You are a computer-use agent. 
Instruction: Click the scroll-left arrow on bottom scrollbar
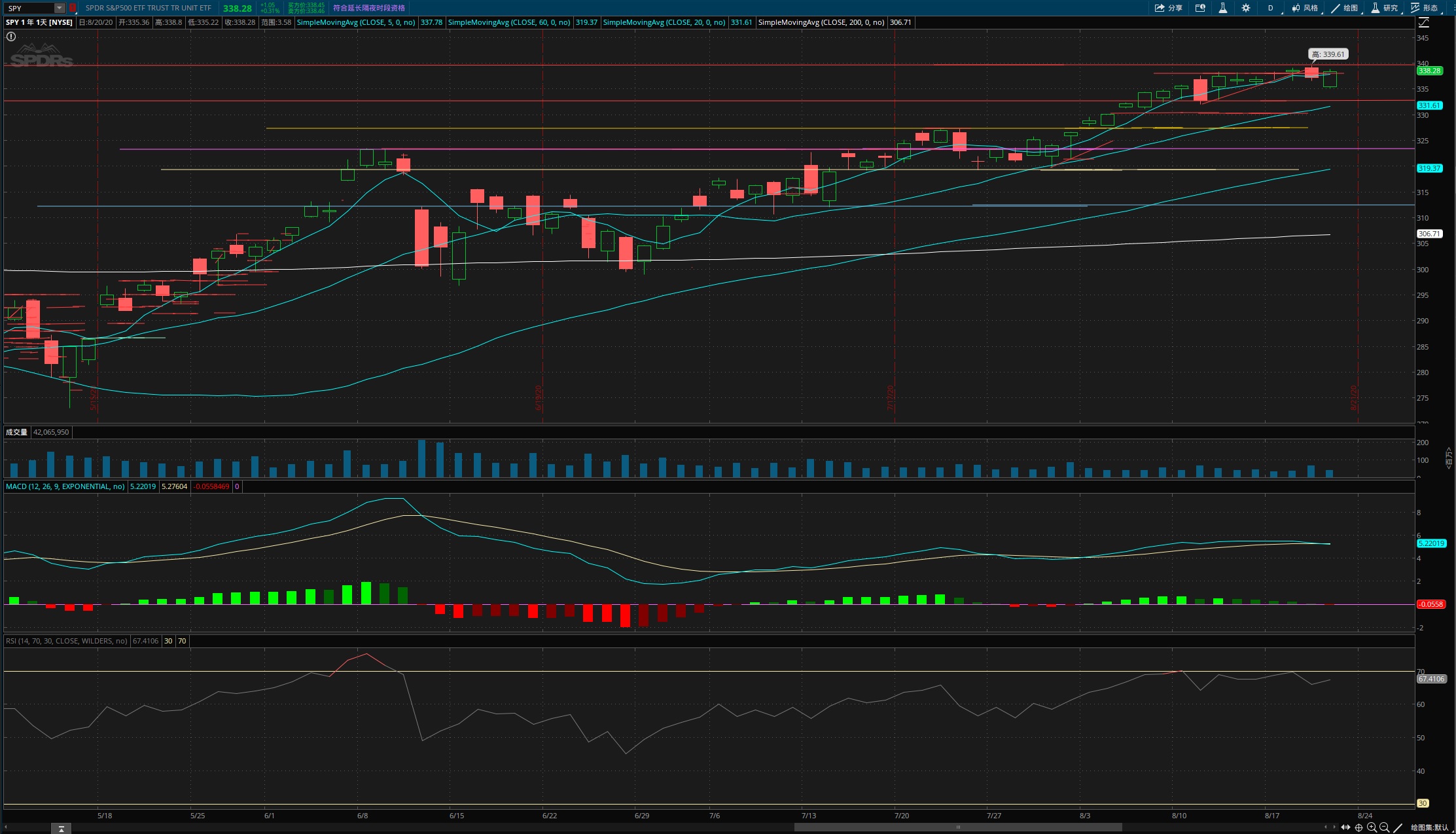(6, 827)
